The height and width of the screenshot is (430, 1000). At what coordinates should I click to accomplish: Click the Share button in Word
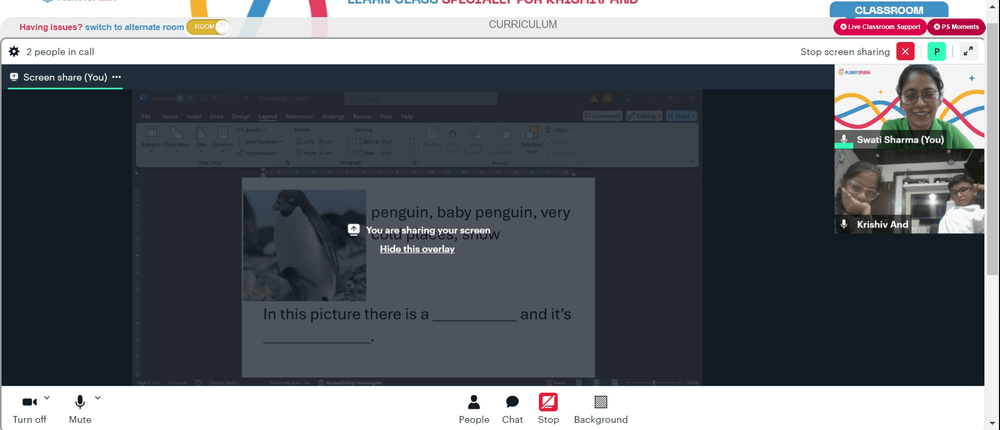pos(681,116)
